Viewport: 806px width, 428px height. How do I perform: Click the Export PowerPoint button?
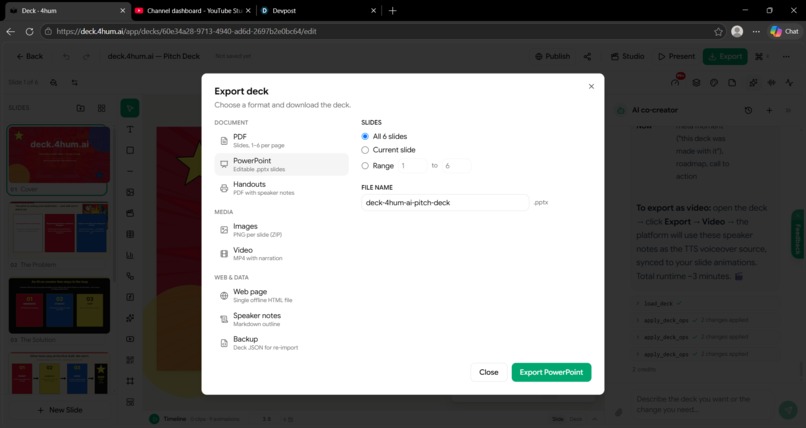tap(551, 372)
